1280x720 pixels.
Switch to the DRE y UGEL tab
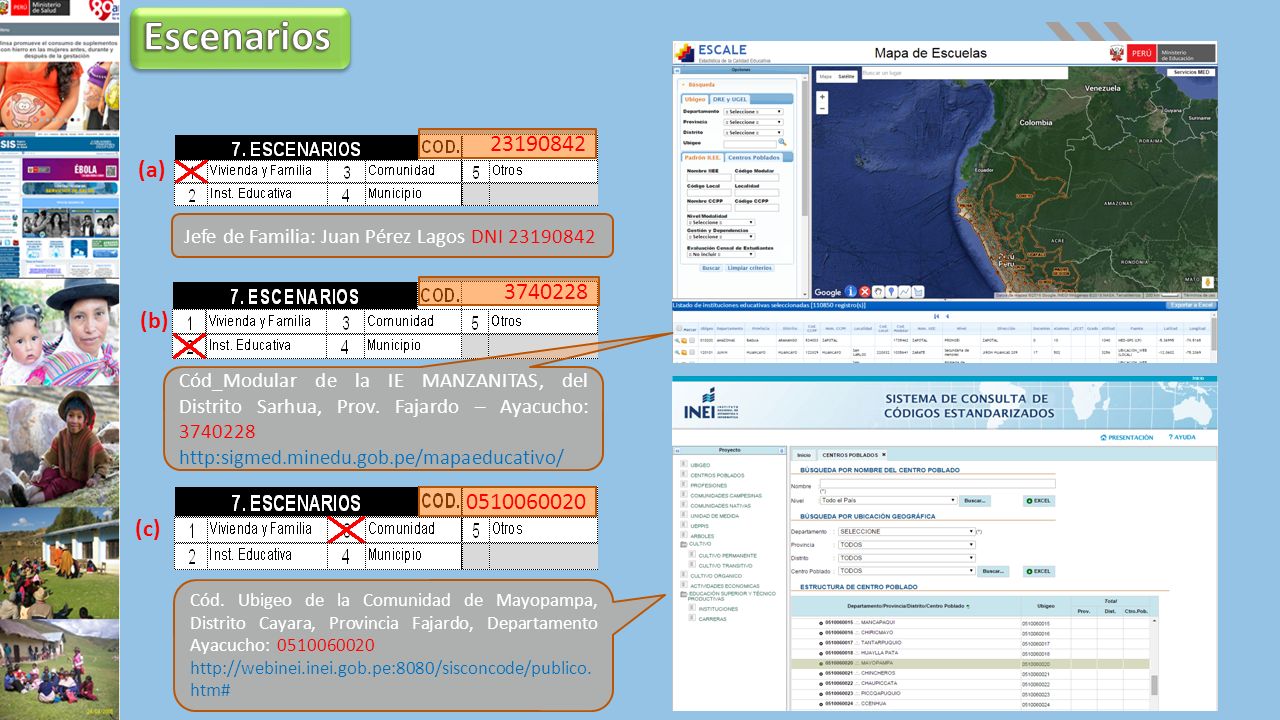click(x=730, y=99)
